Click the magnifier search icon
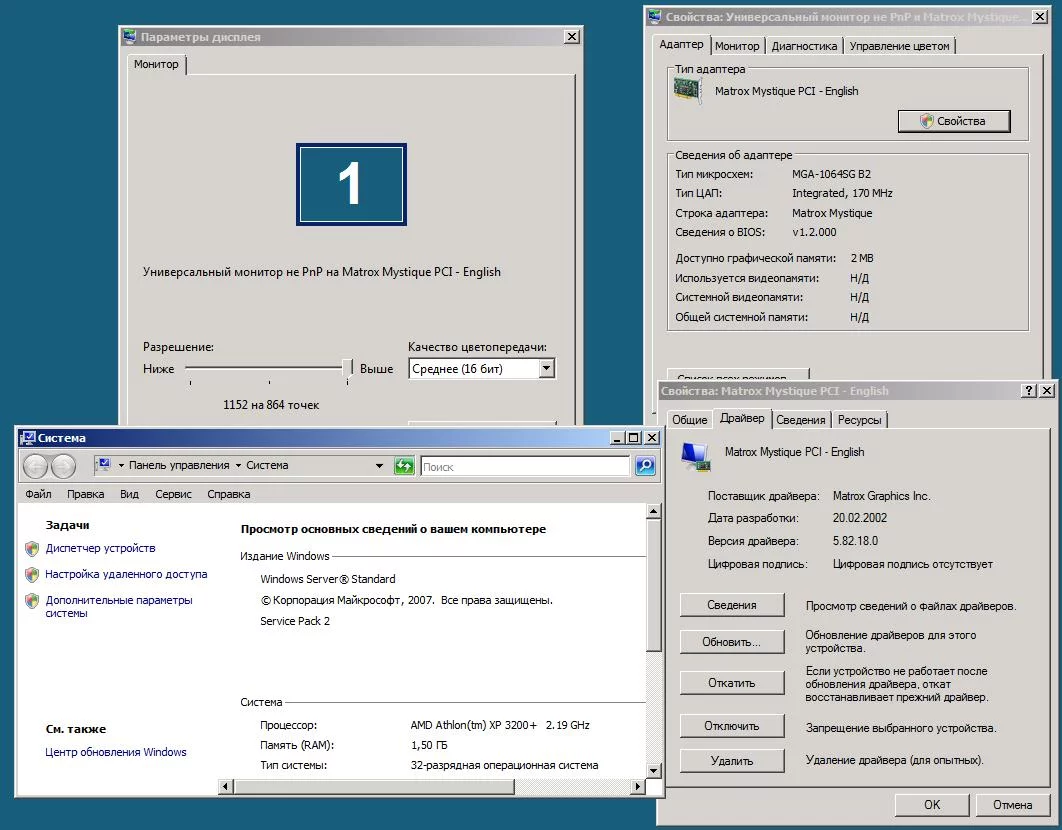This screenshot has width=1062, height=830. coord(645,465)
